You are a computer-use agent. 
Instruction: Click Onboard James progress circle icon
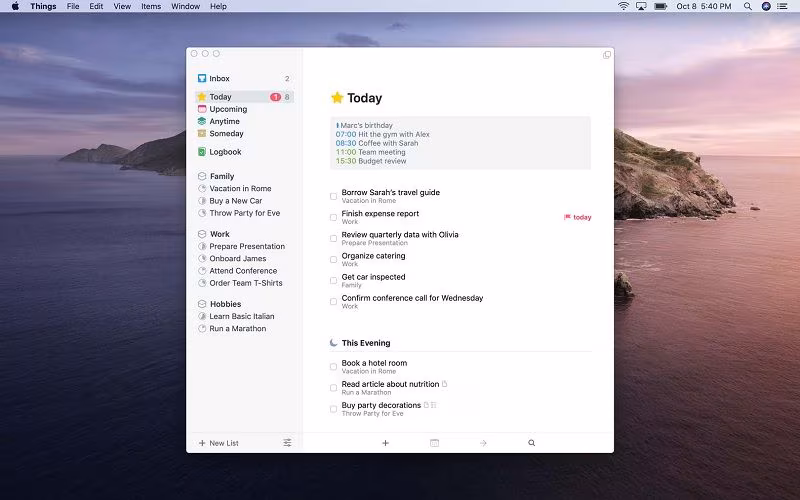point(202,258)
